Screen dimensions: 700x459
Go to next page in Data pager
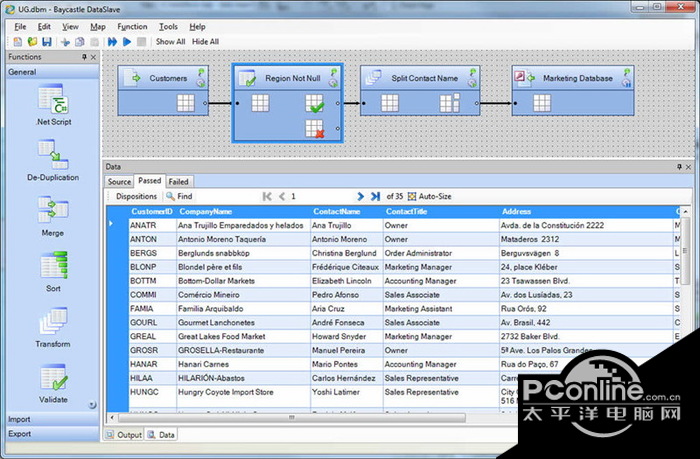click(360, 196)
